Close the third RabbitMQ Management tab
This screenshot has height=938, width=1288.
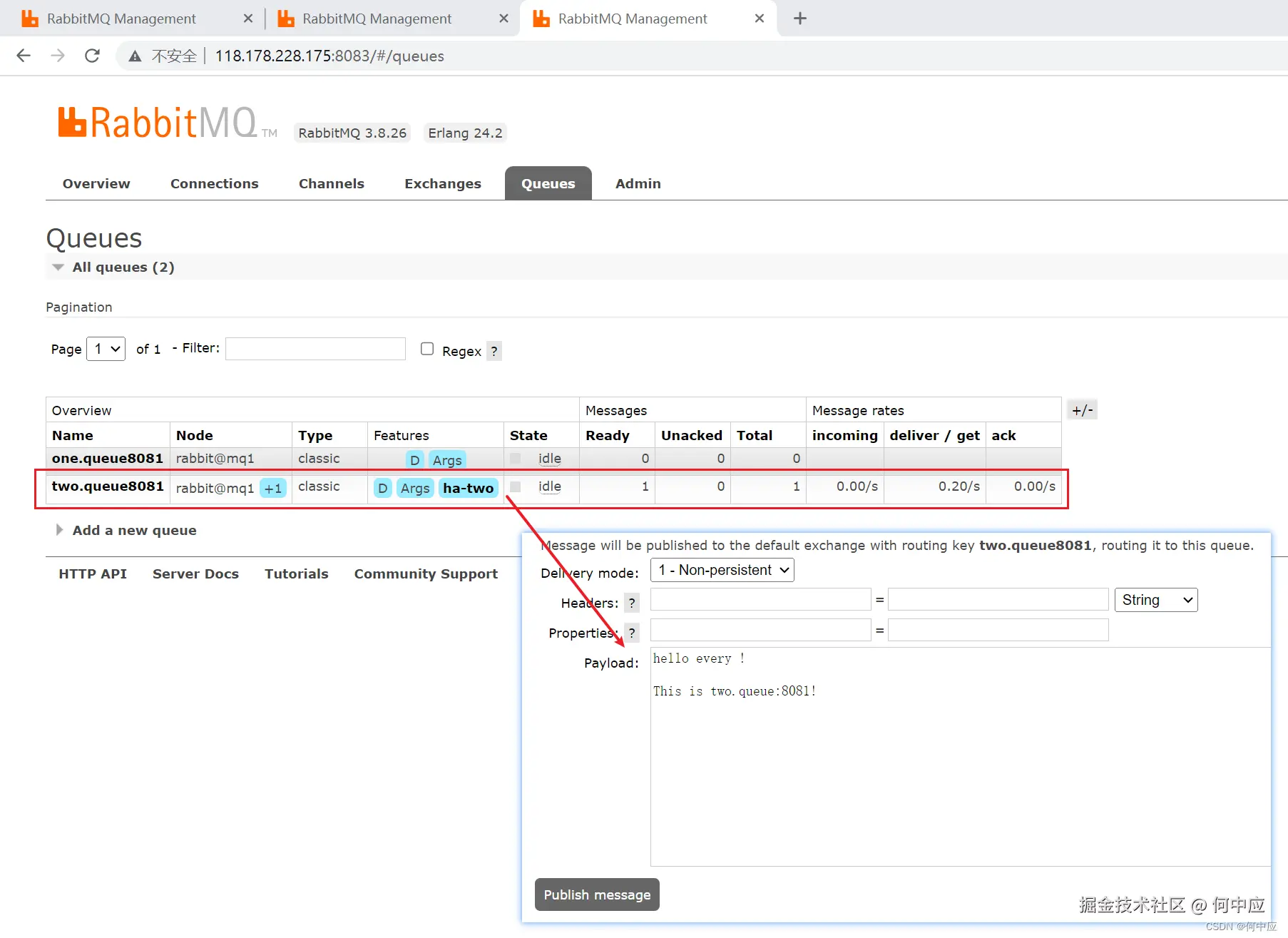(x=760, y=19)
